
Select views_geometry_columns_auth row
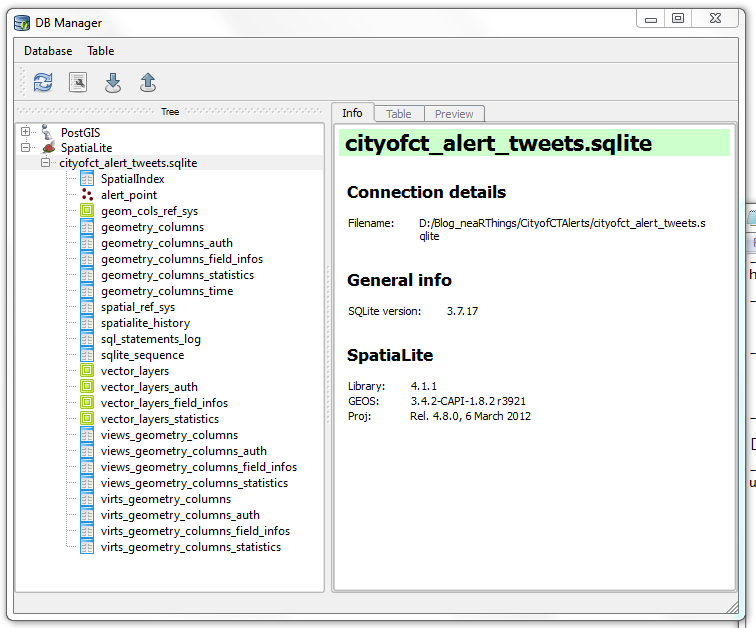(184, 451)
